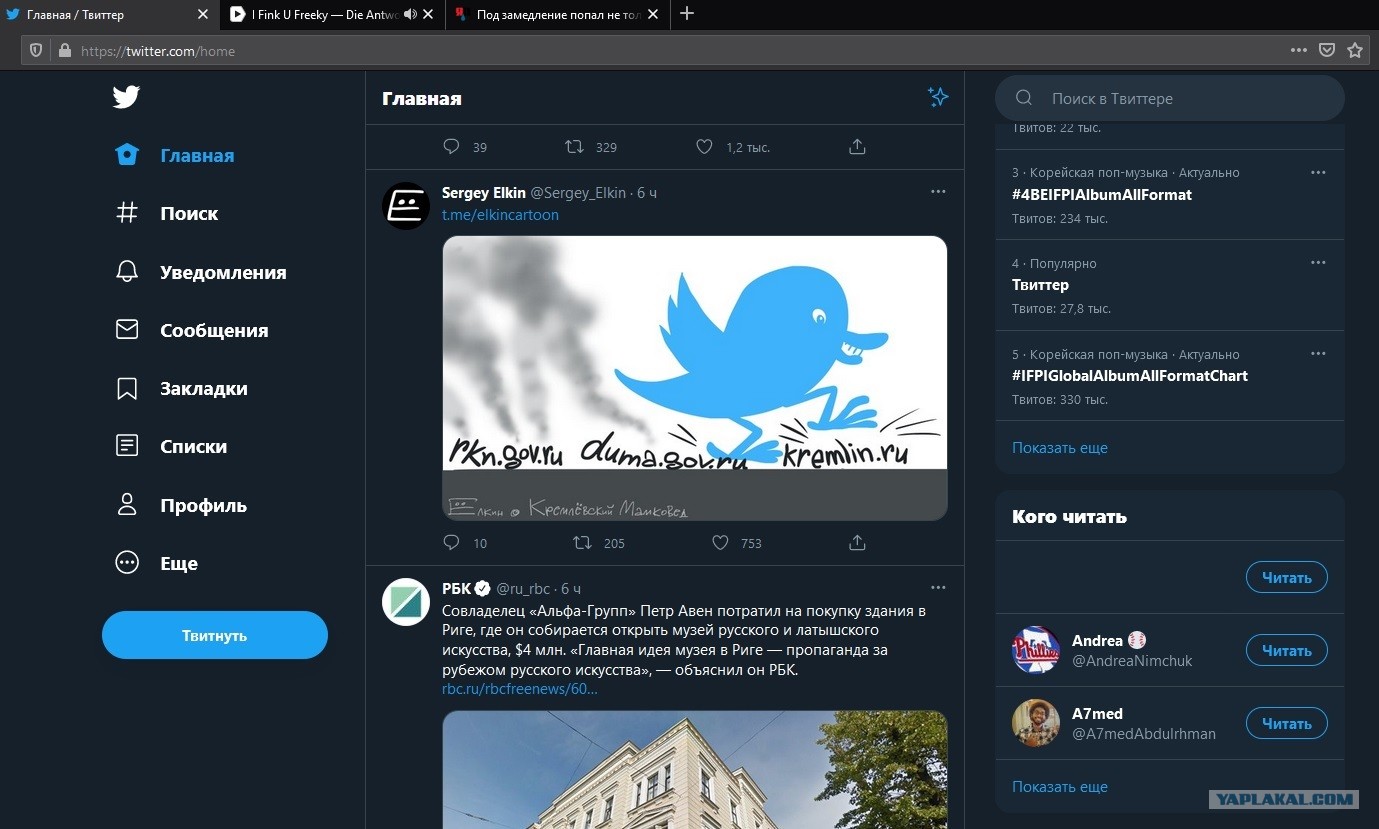
Task: Click the retweet icon showing 329
Action: pos(574,147)
